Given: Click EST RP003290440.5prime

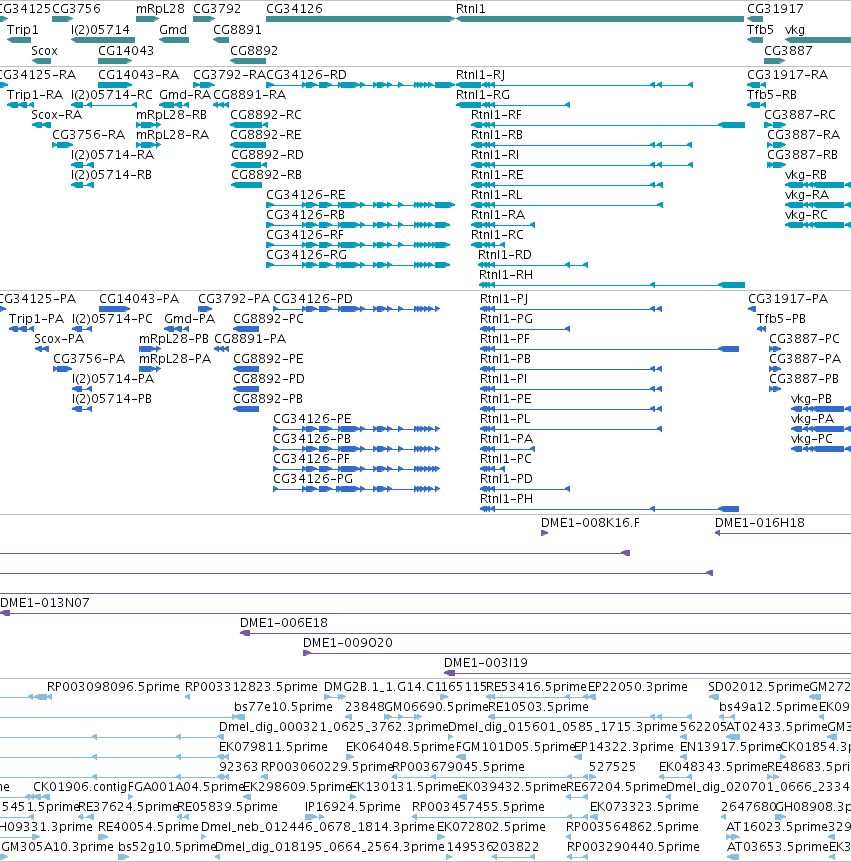Looking at the screenshot, I should [633, 847].
